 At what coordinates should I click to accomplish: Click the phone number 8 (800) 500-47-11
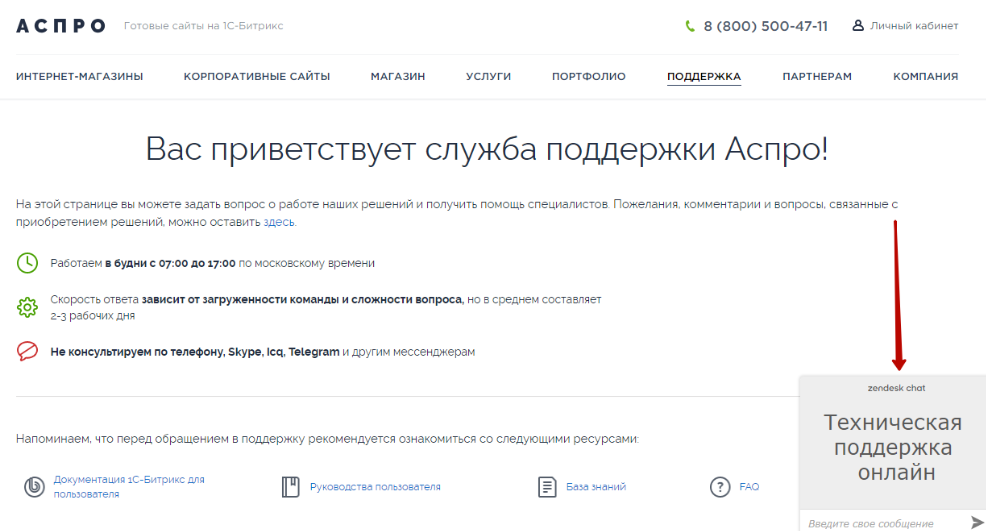pyautogui.click(x=765, y=26)
